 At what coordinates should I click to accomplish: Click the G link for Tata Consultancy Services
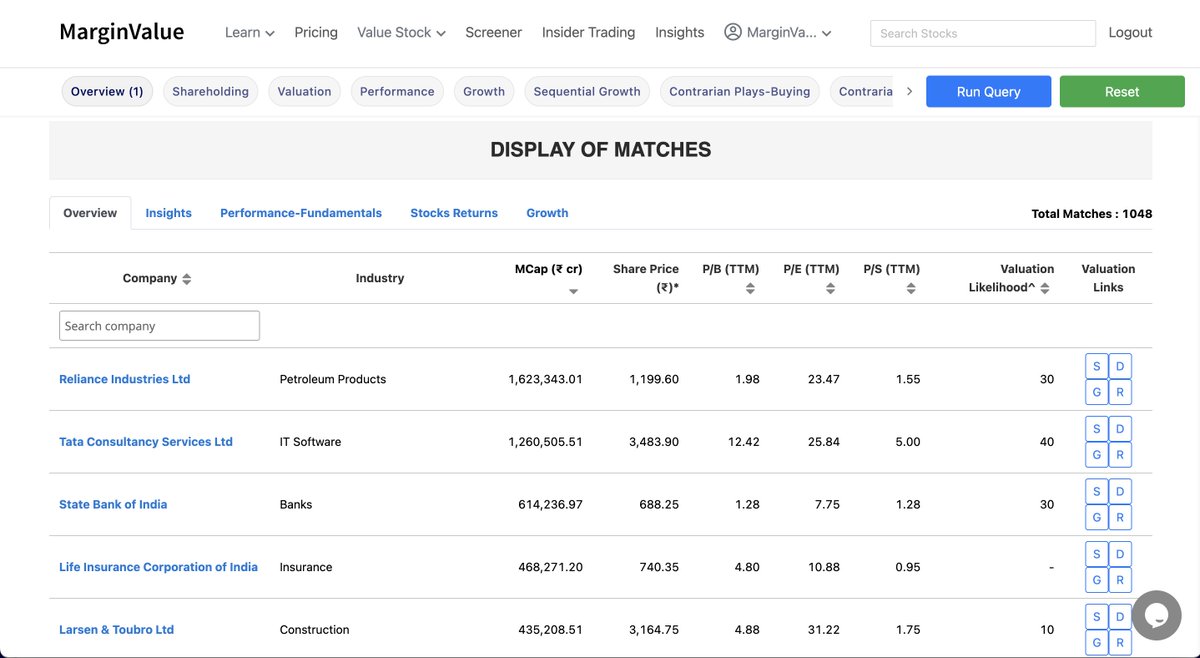[x=1097, y=455]
